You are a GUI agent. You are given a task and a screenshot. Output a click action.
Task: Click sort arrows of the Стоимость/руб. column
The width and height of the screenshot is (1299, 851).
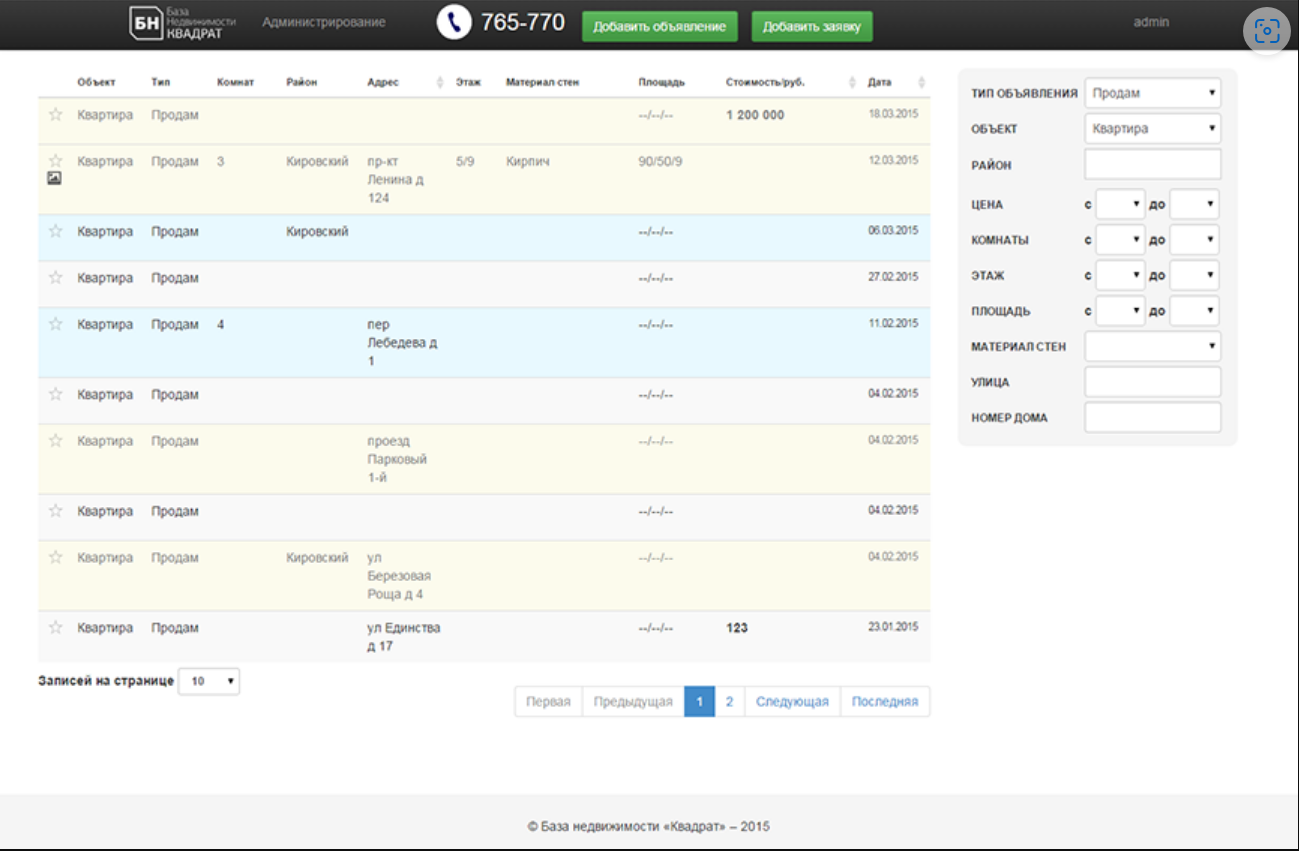click(852, 82)
